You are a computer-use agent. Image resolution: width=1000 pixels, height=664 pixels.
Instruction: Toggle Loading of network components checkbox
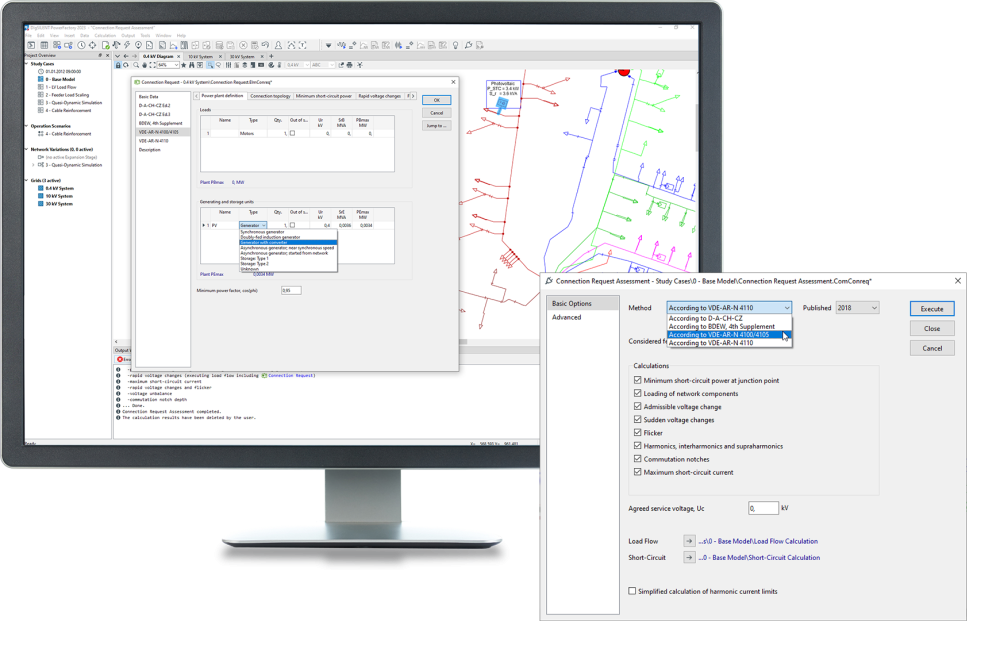click(637, 394)
